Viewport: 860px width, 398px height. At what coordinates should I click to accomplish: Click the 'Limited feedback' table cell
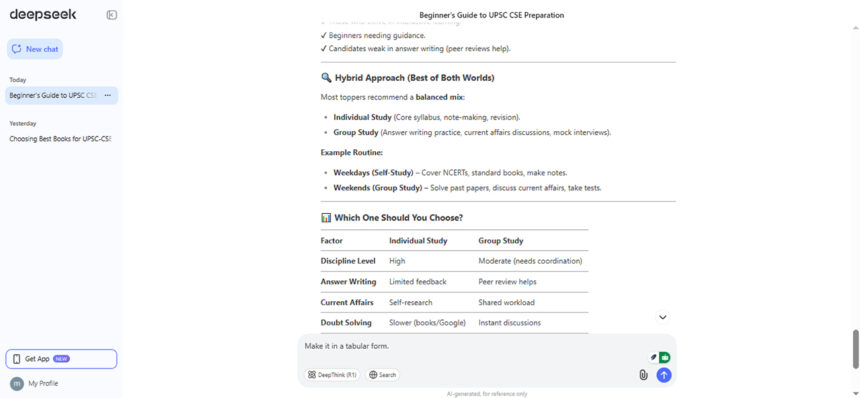tap(417, 282)
